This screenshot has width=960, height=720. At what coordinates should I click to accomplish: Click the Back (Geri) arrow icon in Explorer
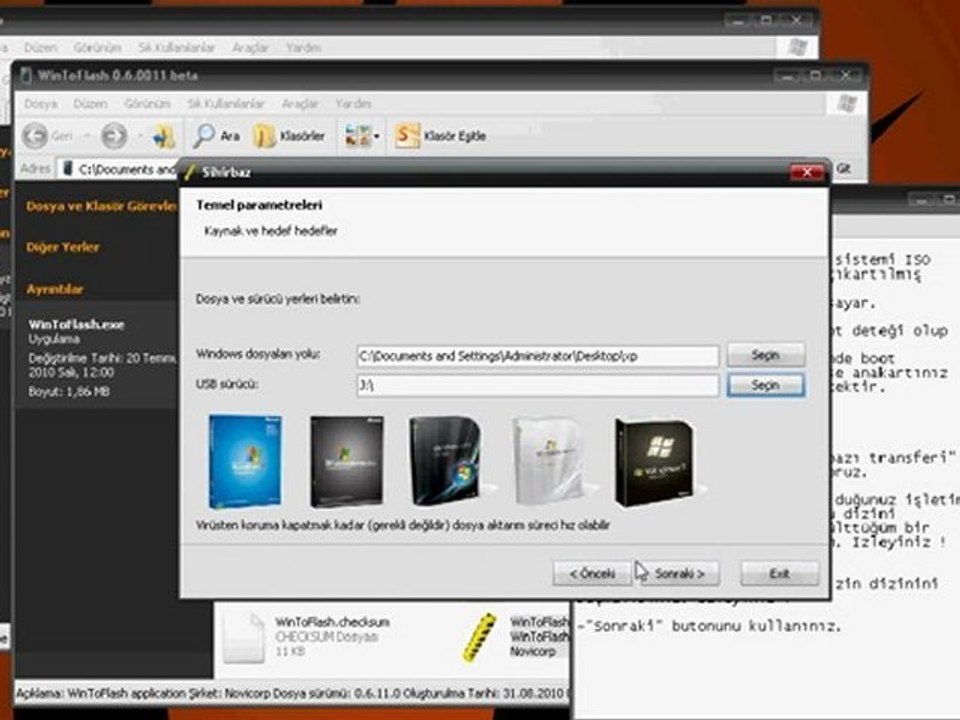35,135
